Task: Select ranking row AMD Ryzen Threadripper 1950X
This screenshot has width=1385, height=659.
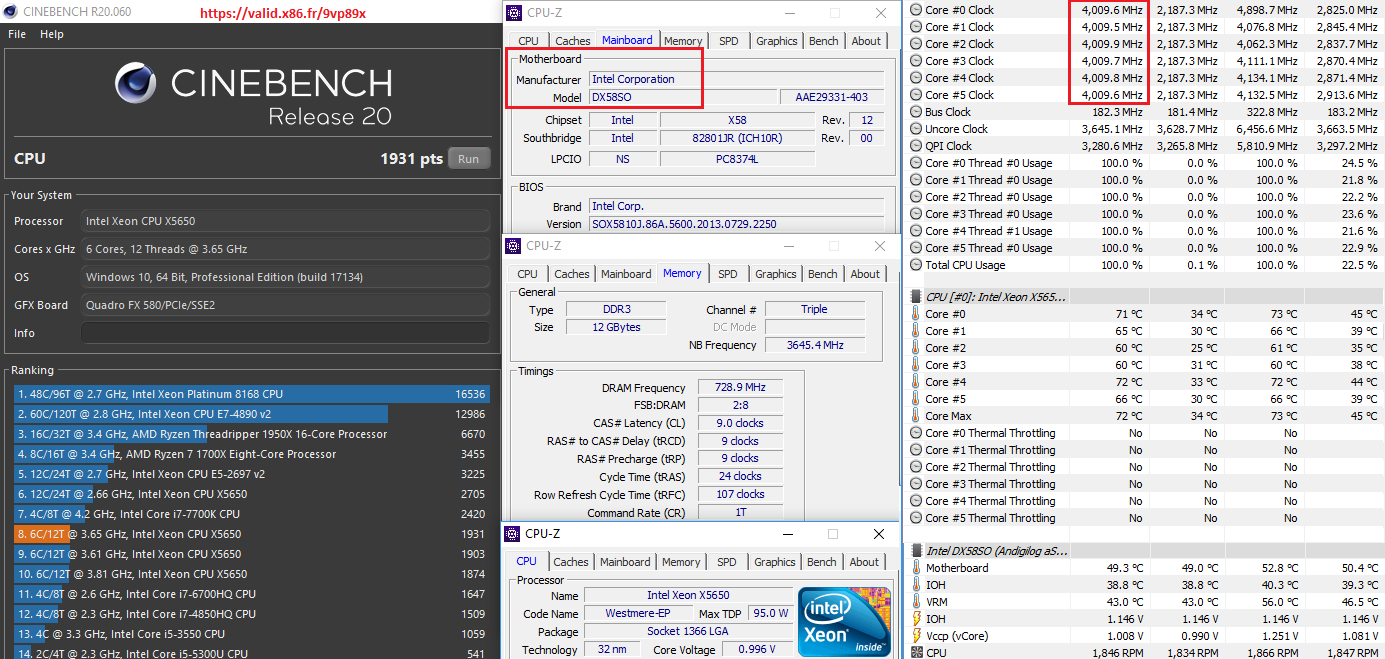Action: coord(251,434)
